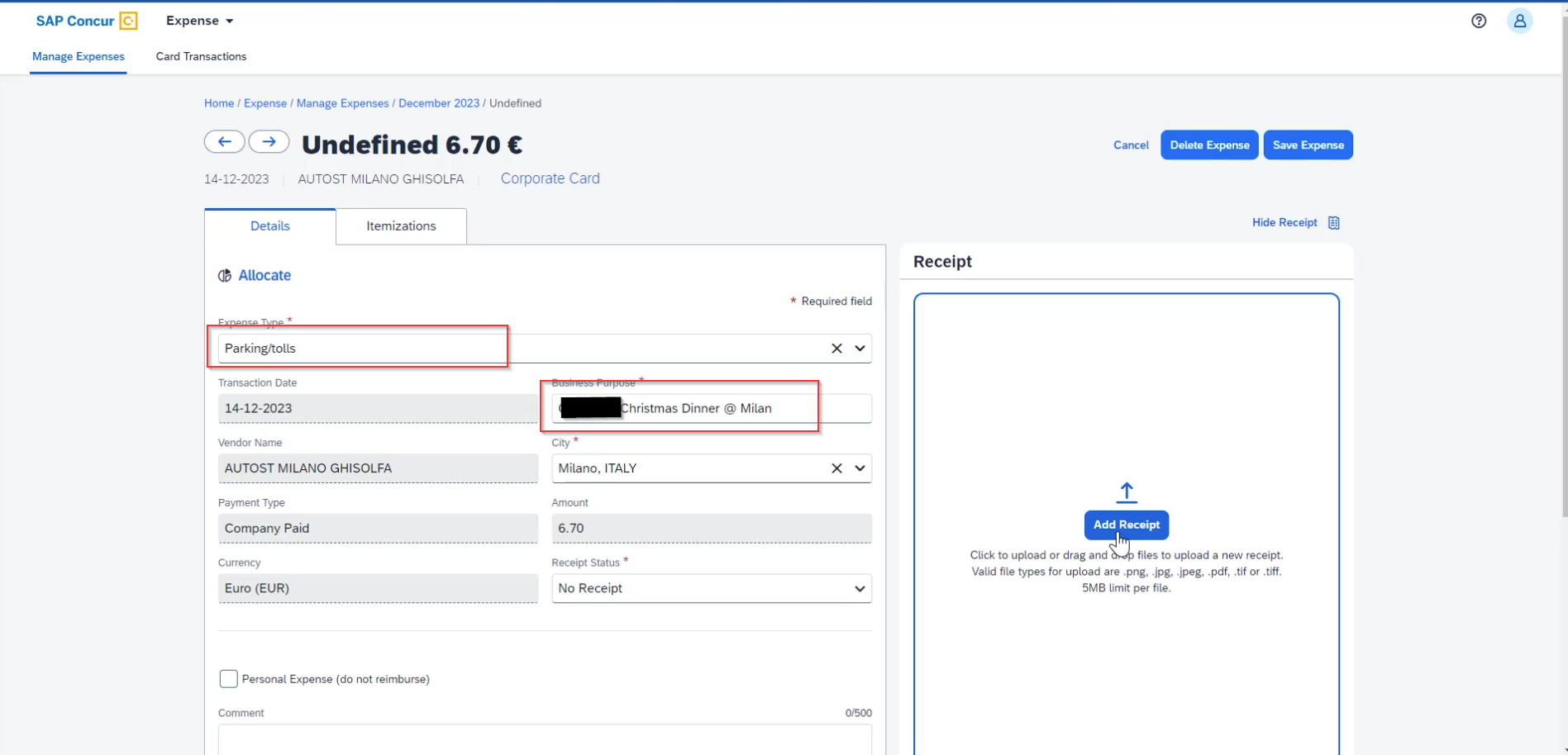This screenshot has width=1568, height=755.
Task: Click the Allocate pie chart icon
Action: point(224,275)
